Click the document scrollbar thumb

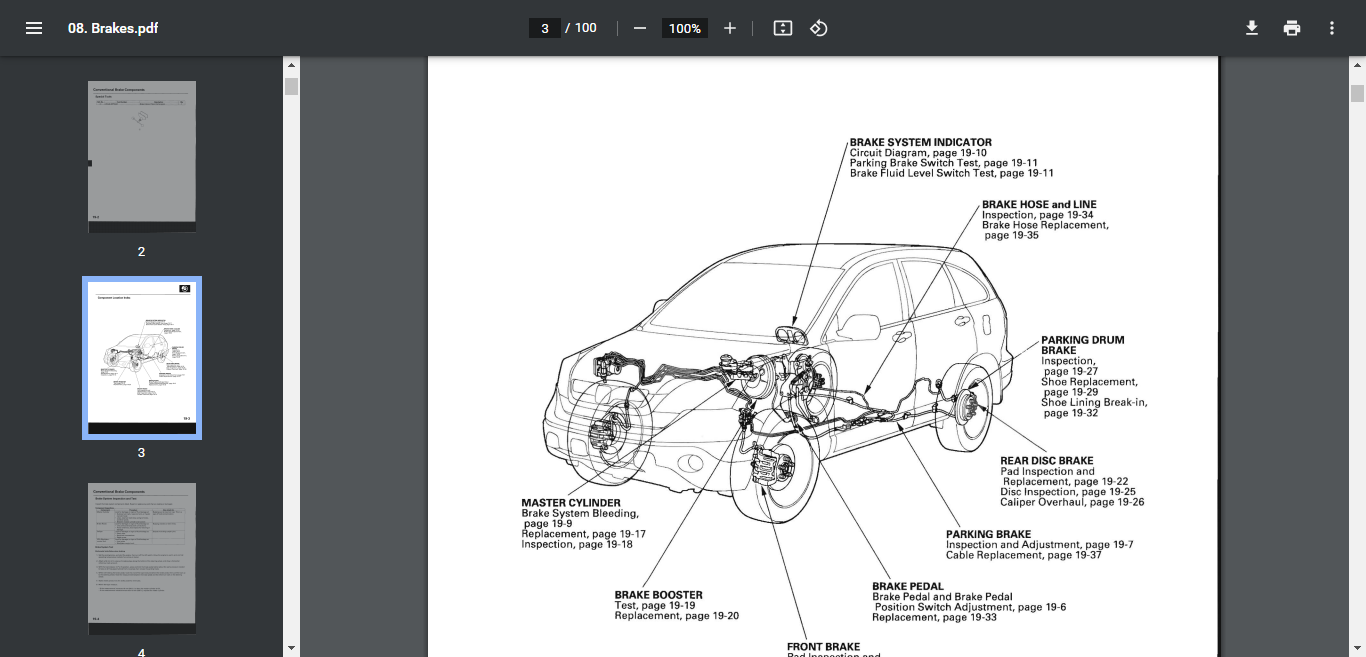click(x=1357, y=93)
